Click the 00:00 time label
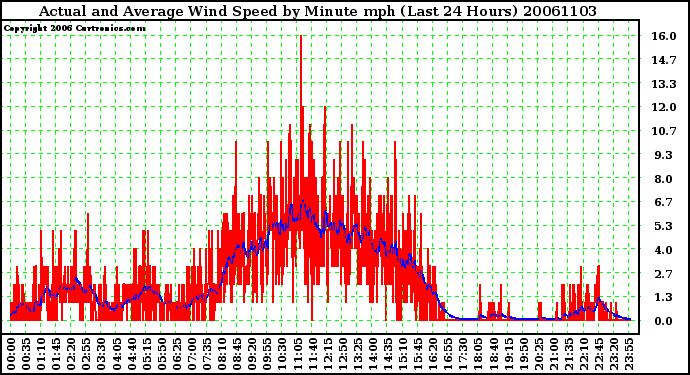Viewport: 690px width, 375px height. (11, 354)
